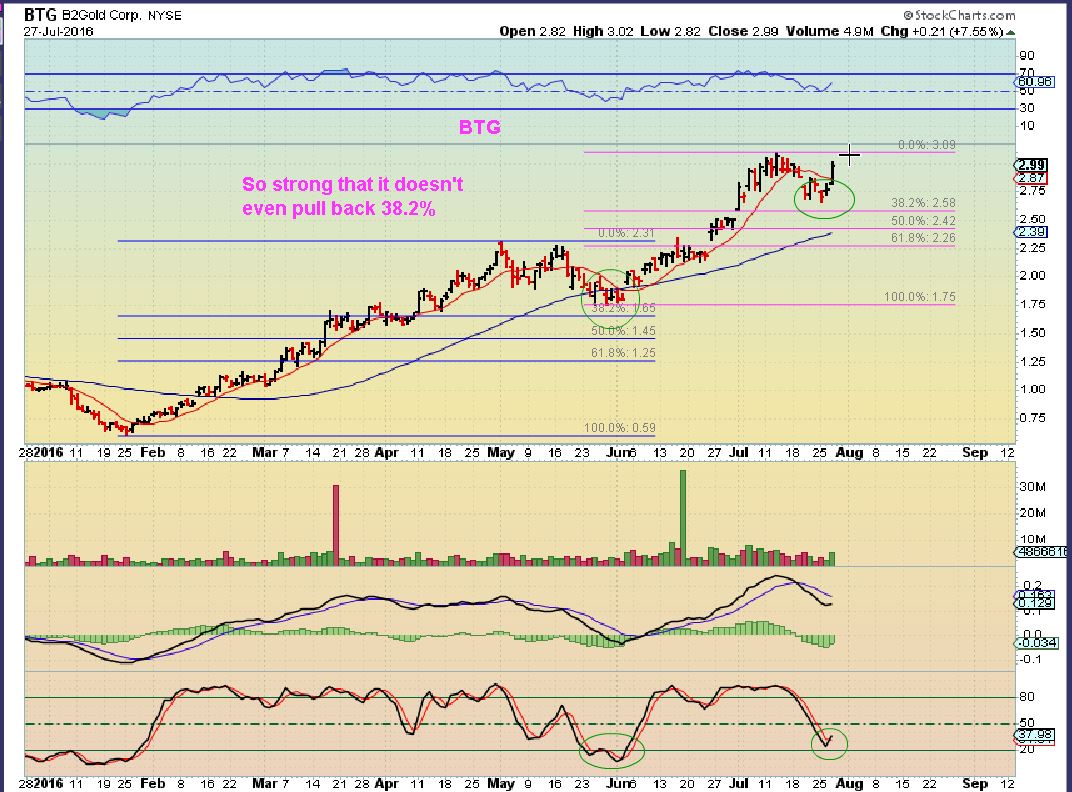
Task: Click the 50.0%: 2.42 Fibonacci label
Action: pos(923,221)
